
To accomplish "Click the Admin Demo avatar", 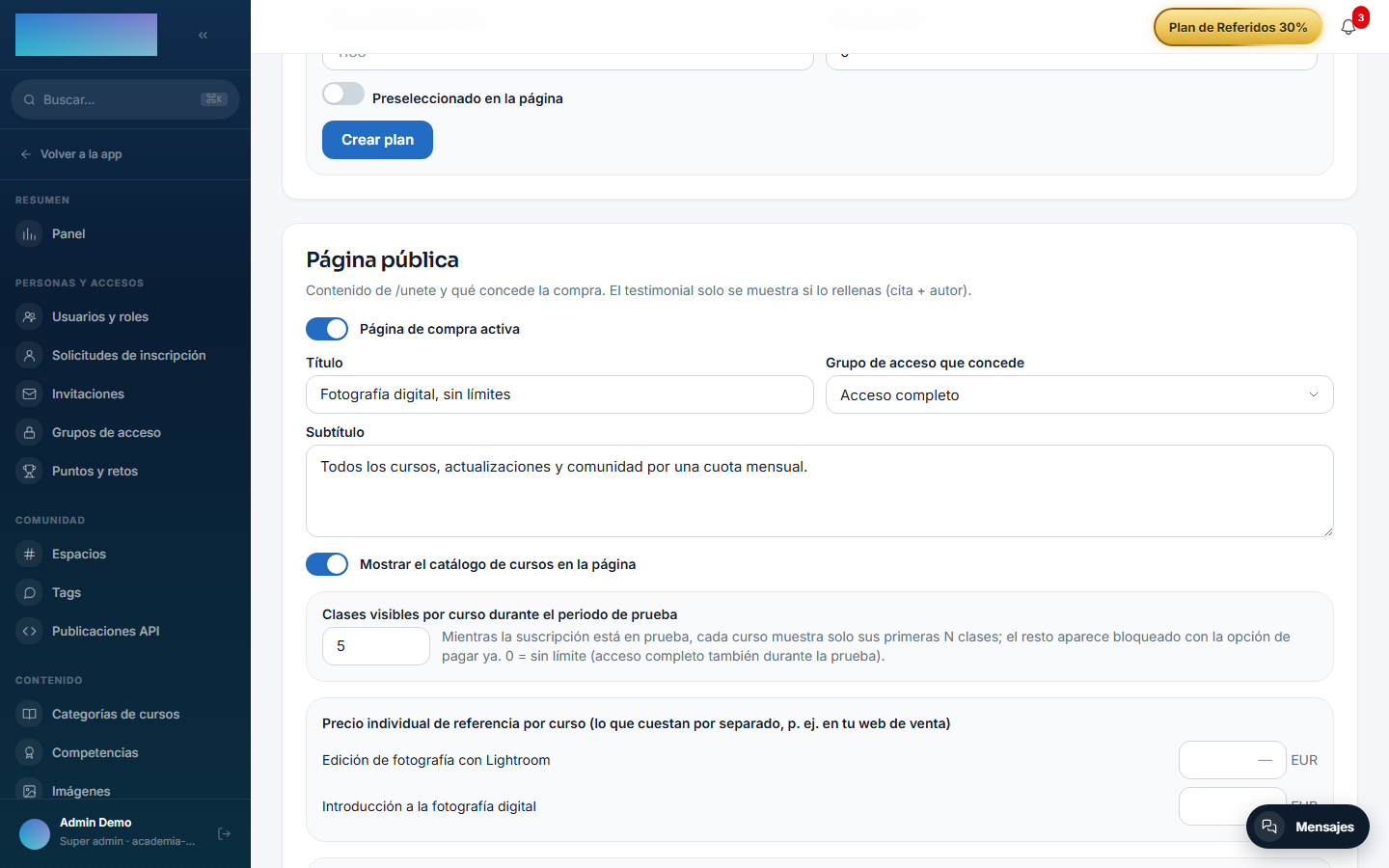I will point(35,834).
